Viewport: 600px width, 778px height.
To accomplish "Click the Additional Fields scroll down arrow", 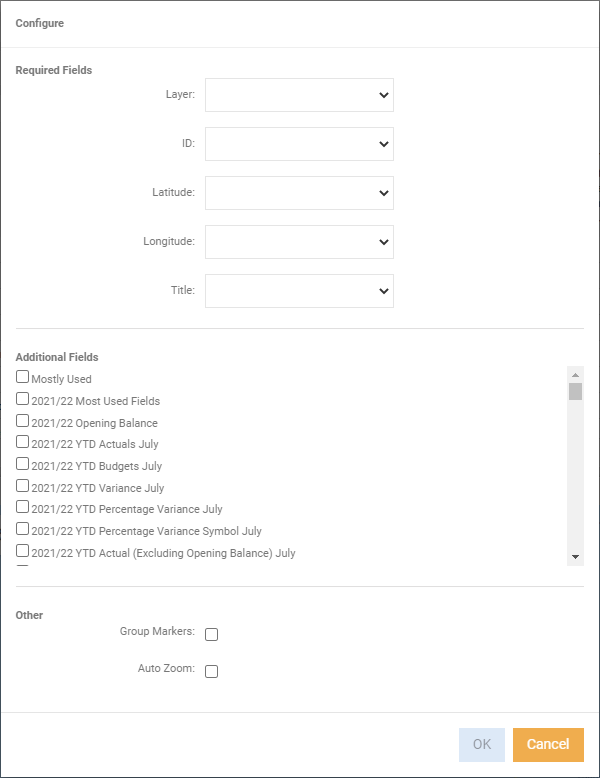I will tap(575, 557).
